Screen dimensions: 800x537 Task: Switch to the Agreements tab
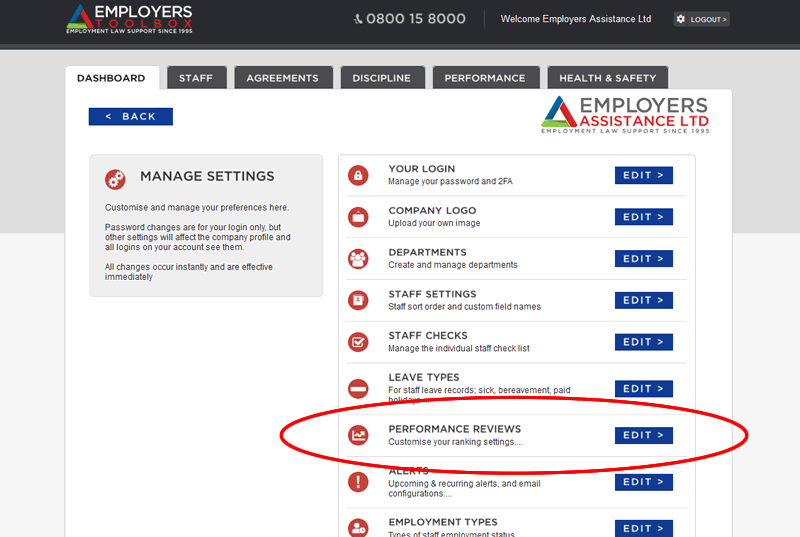[x=282, y=78]
